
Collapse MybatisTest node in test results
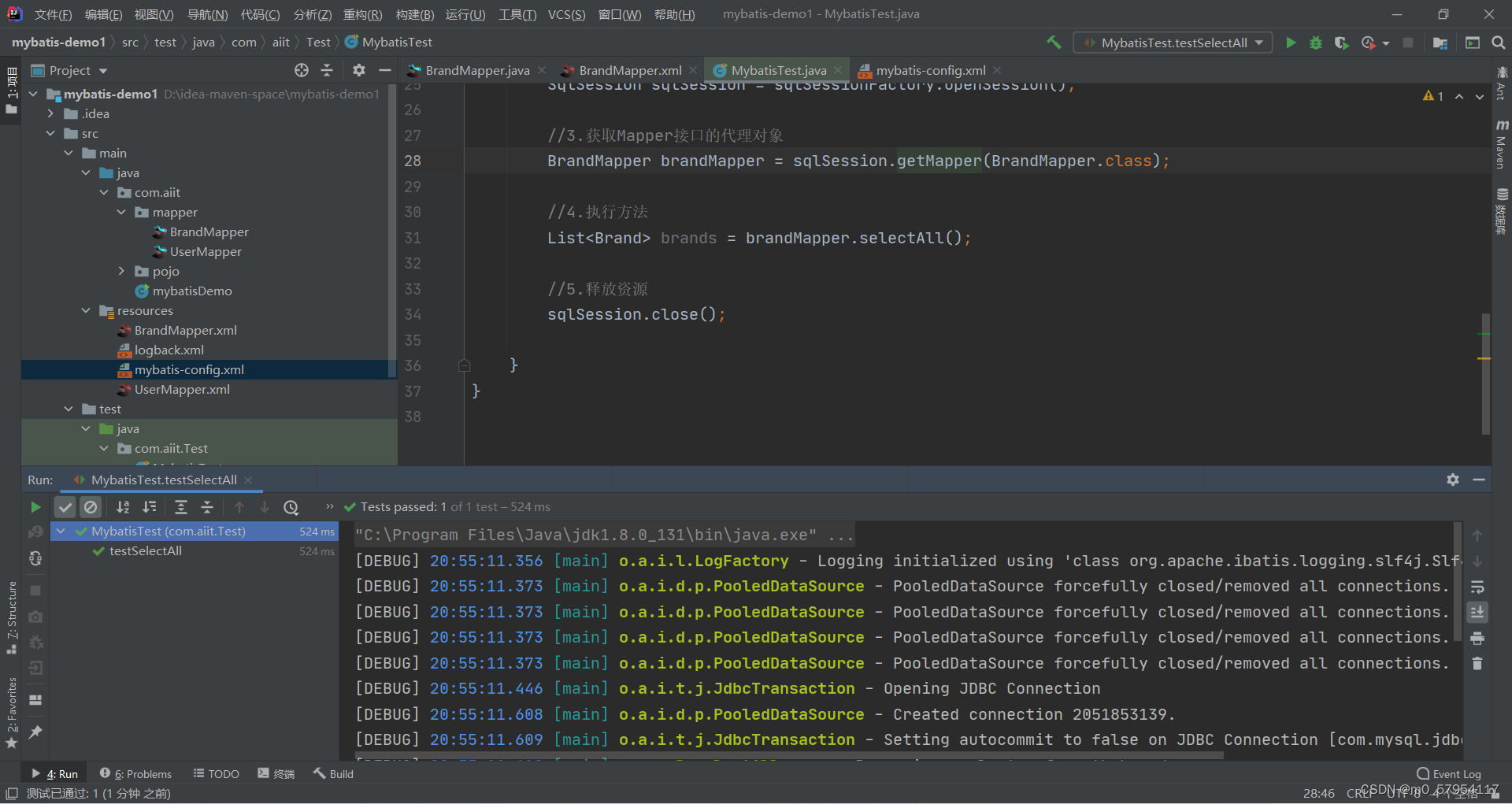tap(61, 532)
